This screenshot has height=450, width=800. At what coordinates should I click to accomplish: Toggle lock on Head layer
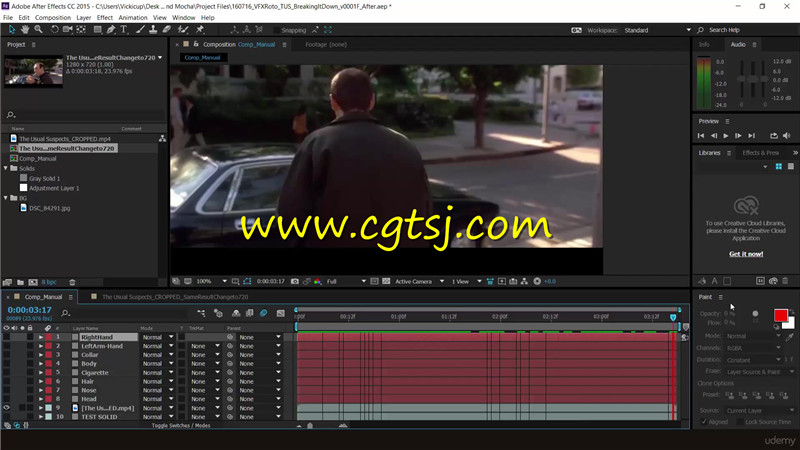click(x=30, y=399)
